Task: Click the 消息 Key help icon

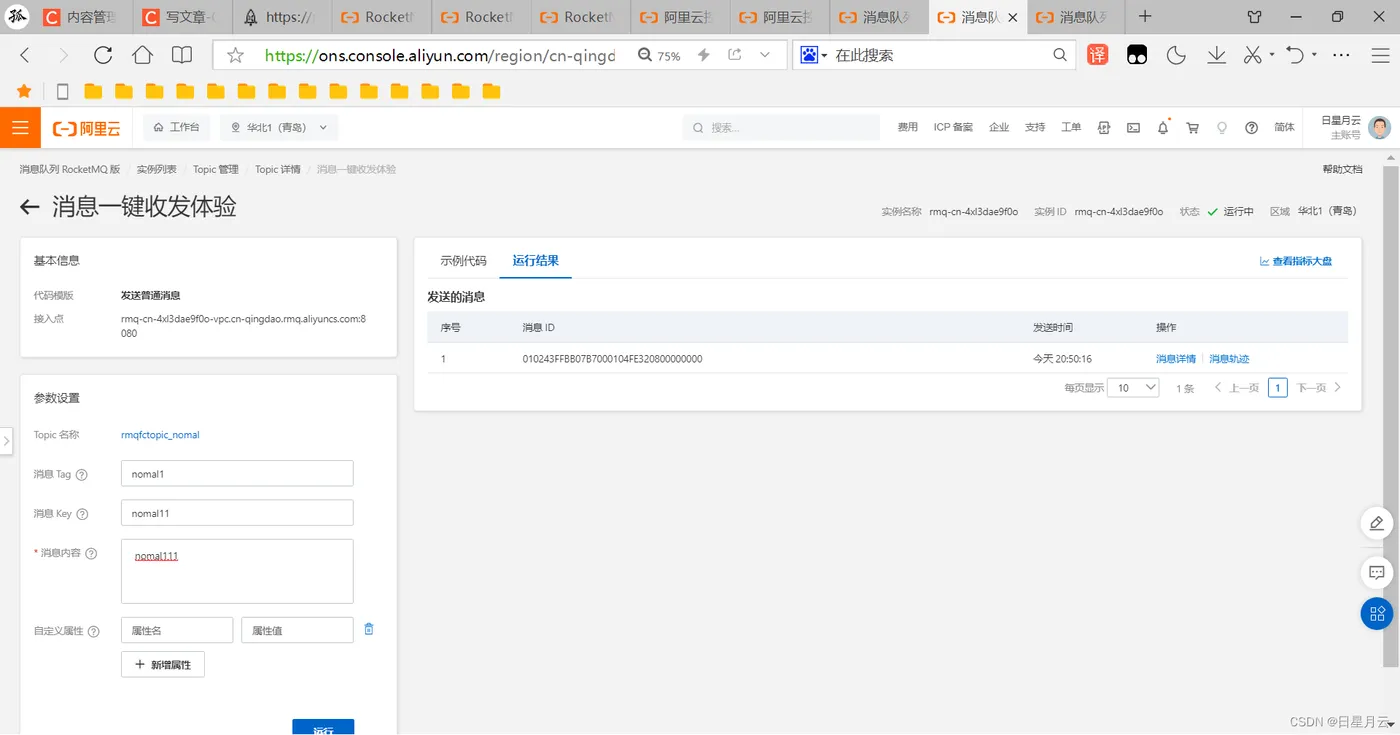Action: coord(82,514)
